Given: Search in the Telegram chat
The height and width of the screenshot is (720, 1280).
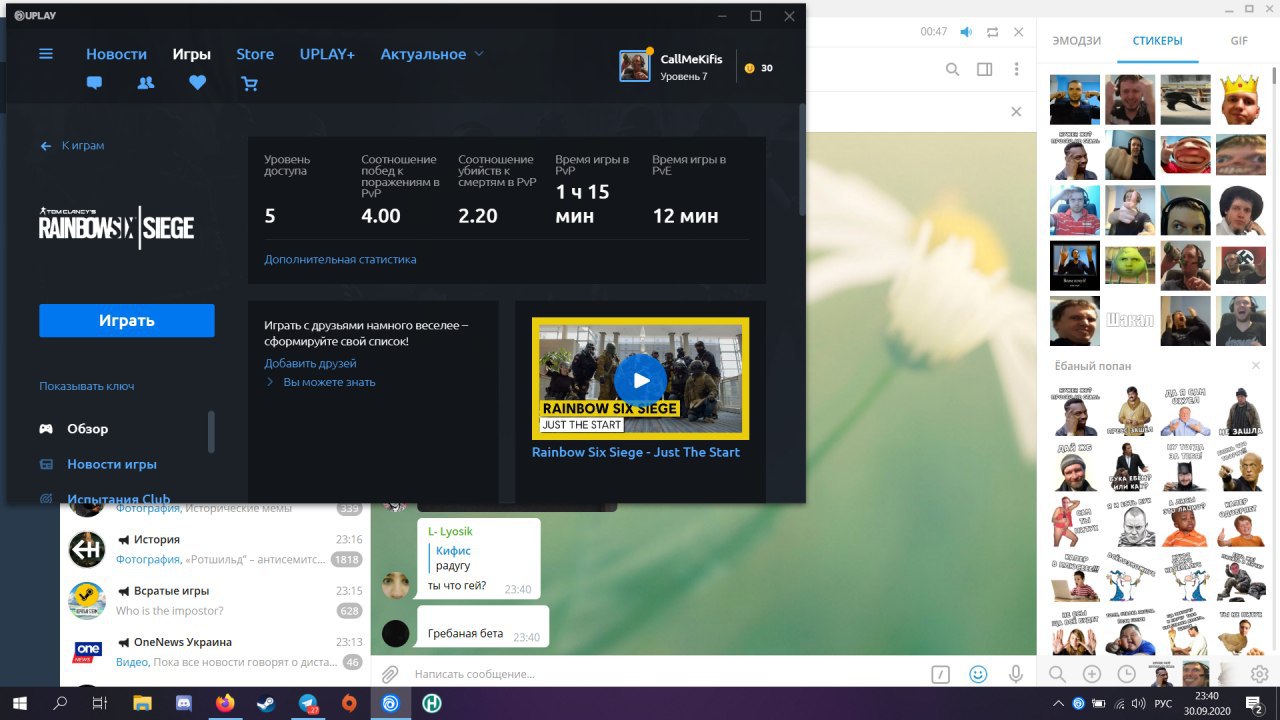Looking at the screenshot, I should [x=953, y=69].
